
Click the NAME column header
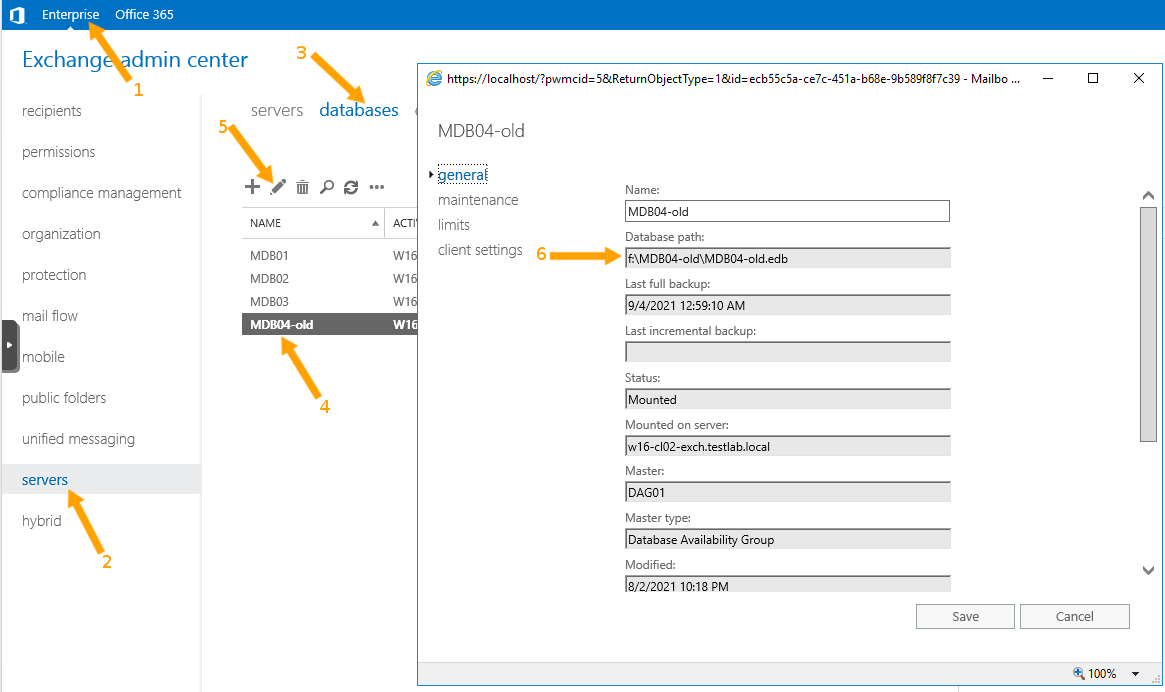click(313, 223)
